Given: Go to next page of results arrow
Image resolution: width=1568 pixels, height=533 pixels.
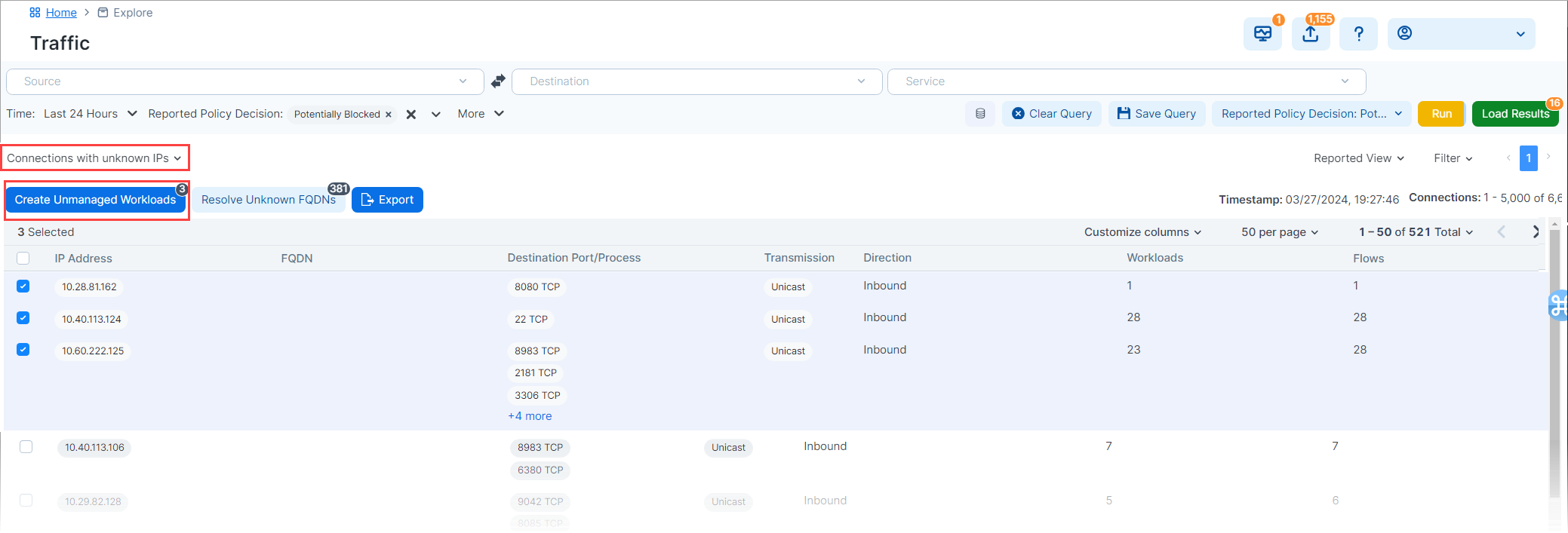Looking at the screenshot, I should click(1536, 232).
